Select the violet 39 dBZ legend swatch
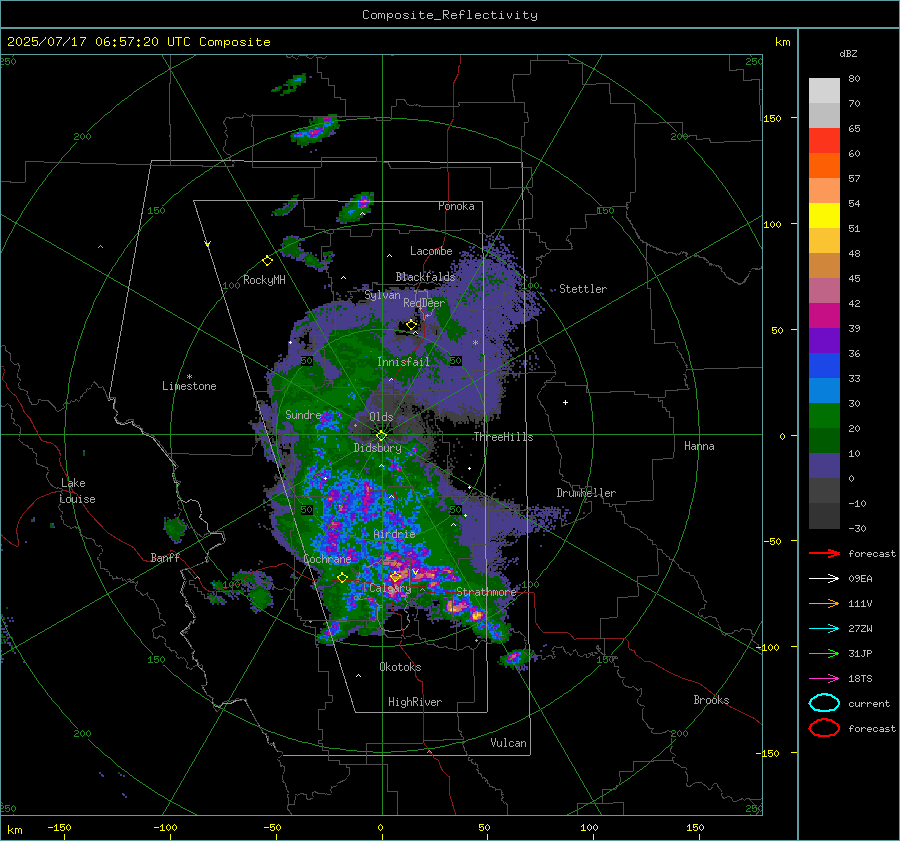This screenshot has width=900, height=841. [x=824, y=340]
